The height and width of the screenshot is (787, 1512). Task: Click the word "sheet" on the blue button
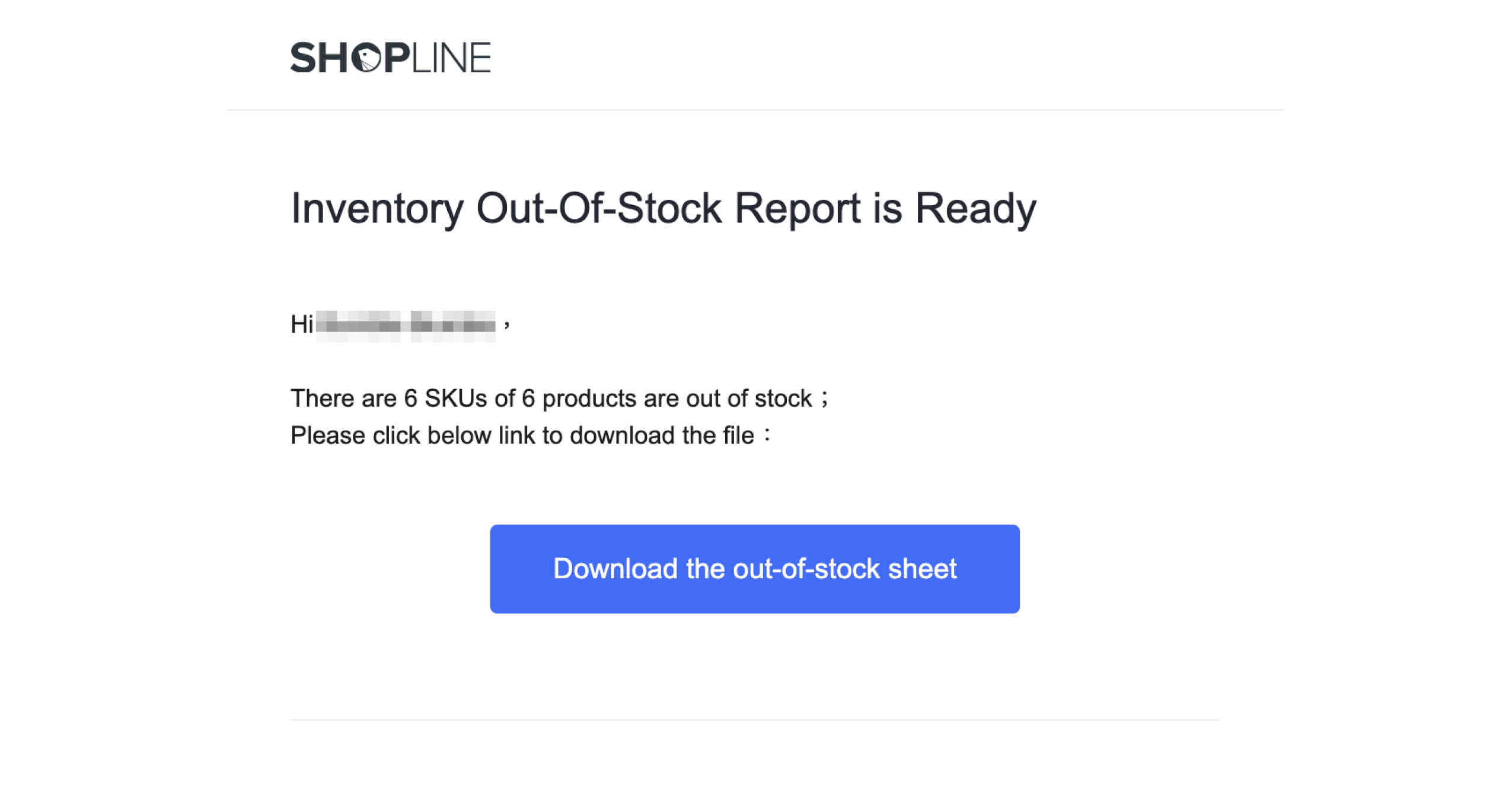click(x=921, y=568)
